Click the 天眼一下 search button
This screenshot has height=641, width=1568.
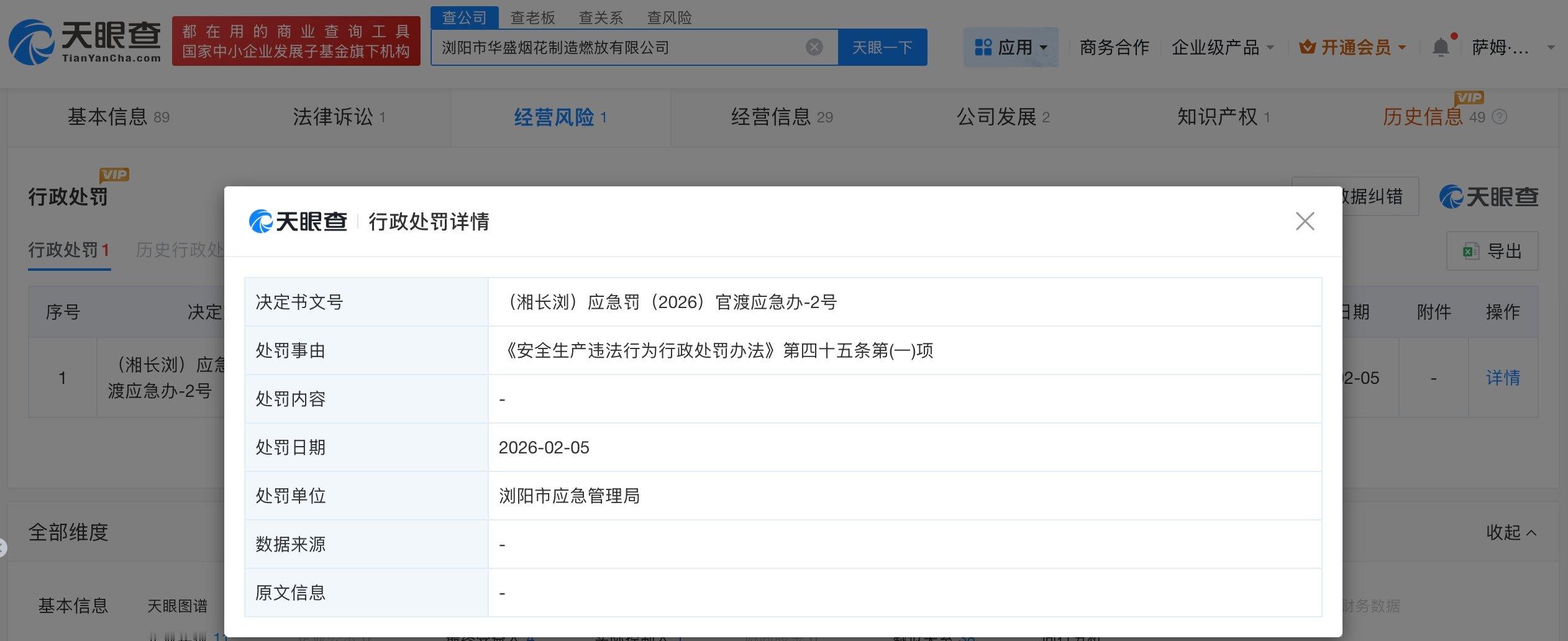pyautogui.click(x=882, y=47)
